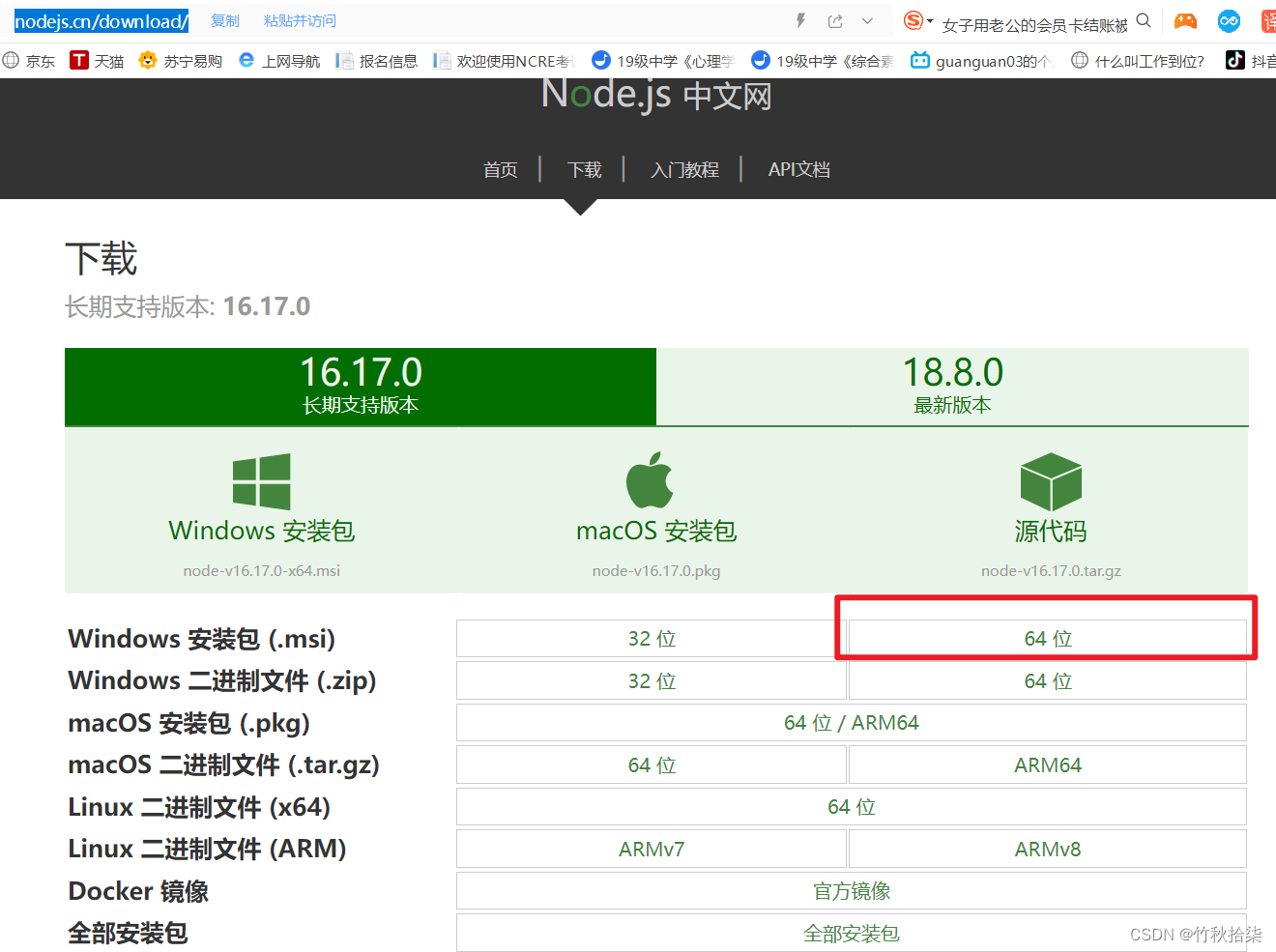The width and height of the screenshot is (1276, 952).
Task: Click node-v16.17.0.tar.gz filename
Action: [x=1051, y=570]
